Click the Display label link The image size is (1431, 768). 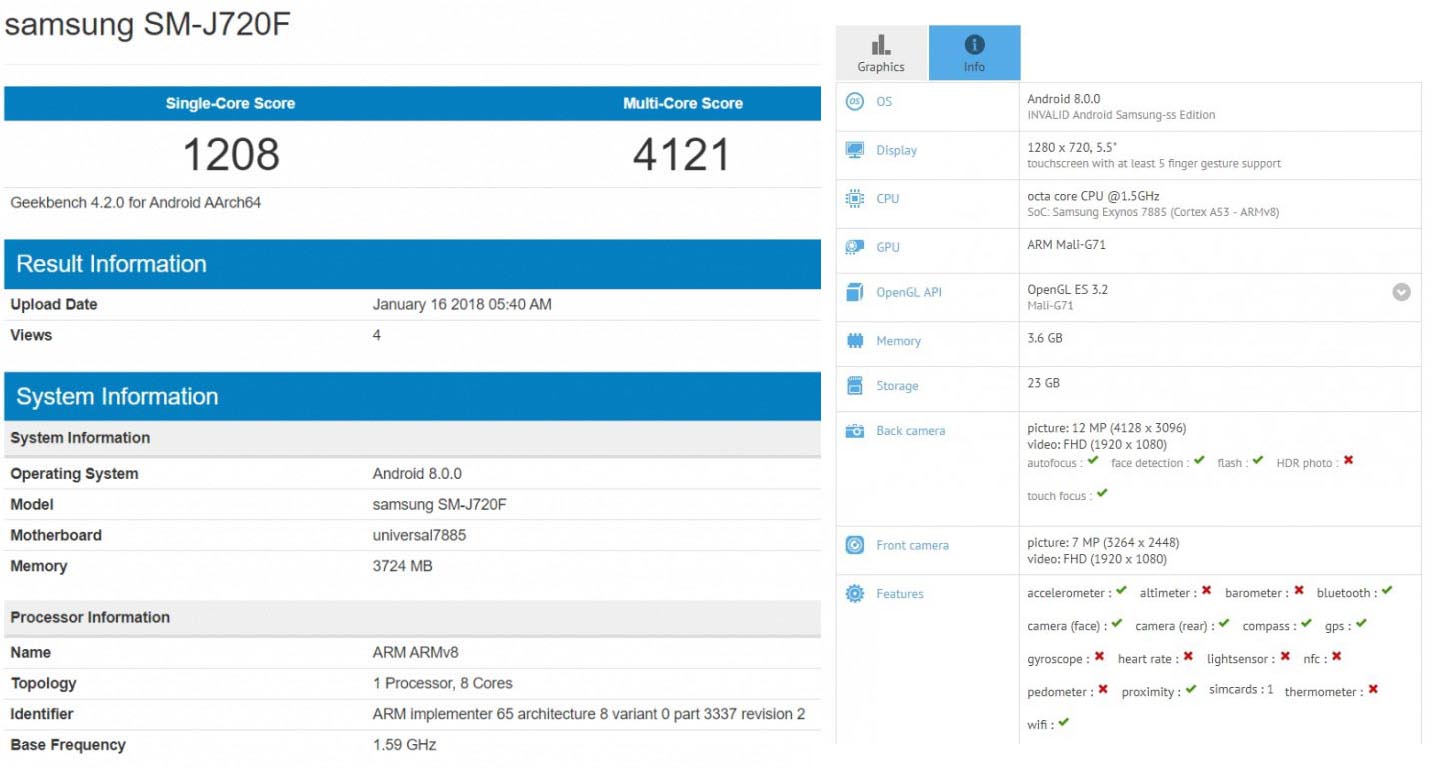[896, 150]
